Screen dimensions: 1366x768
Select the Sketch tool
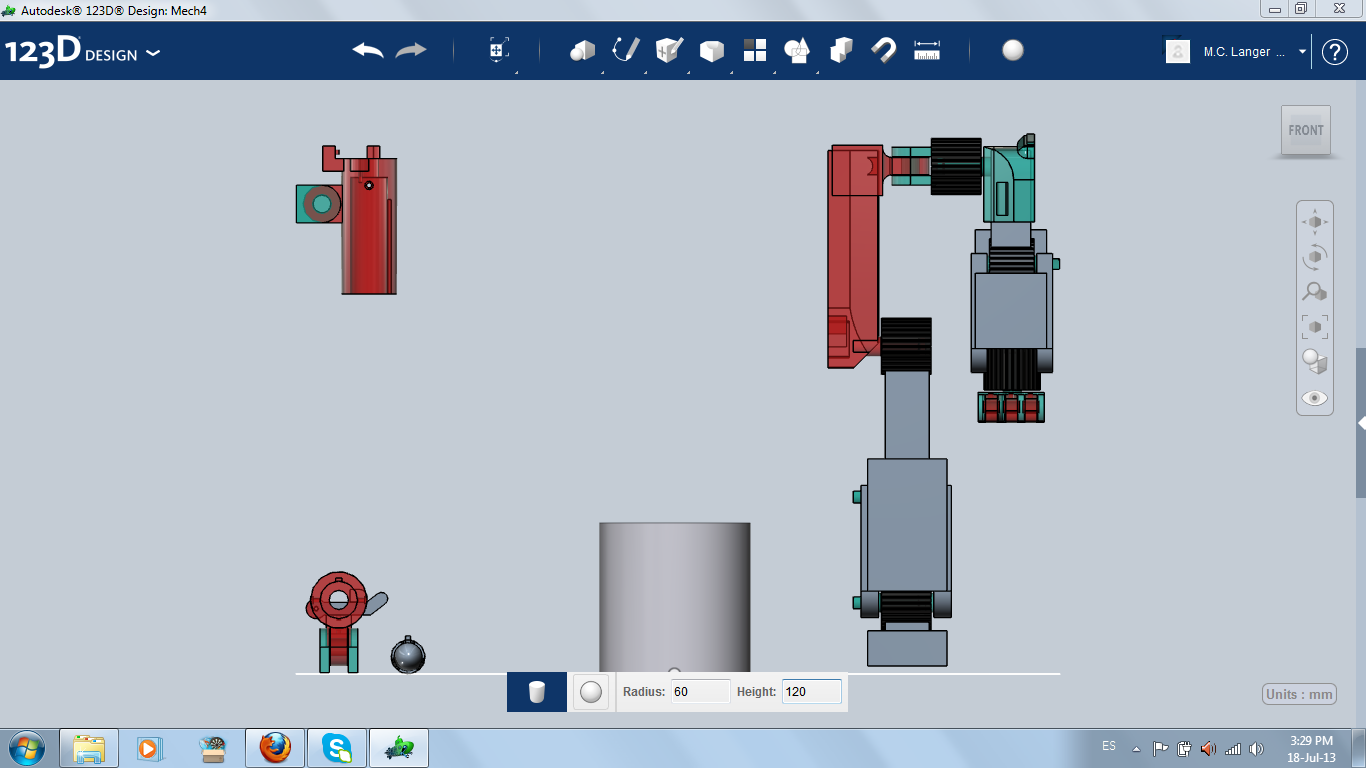tap(626, 50)
